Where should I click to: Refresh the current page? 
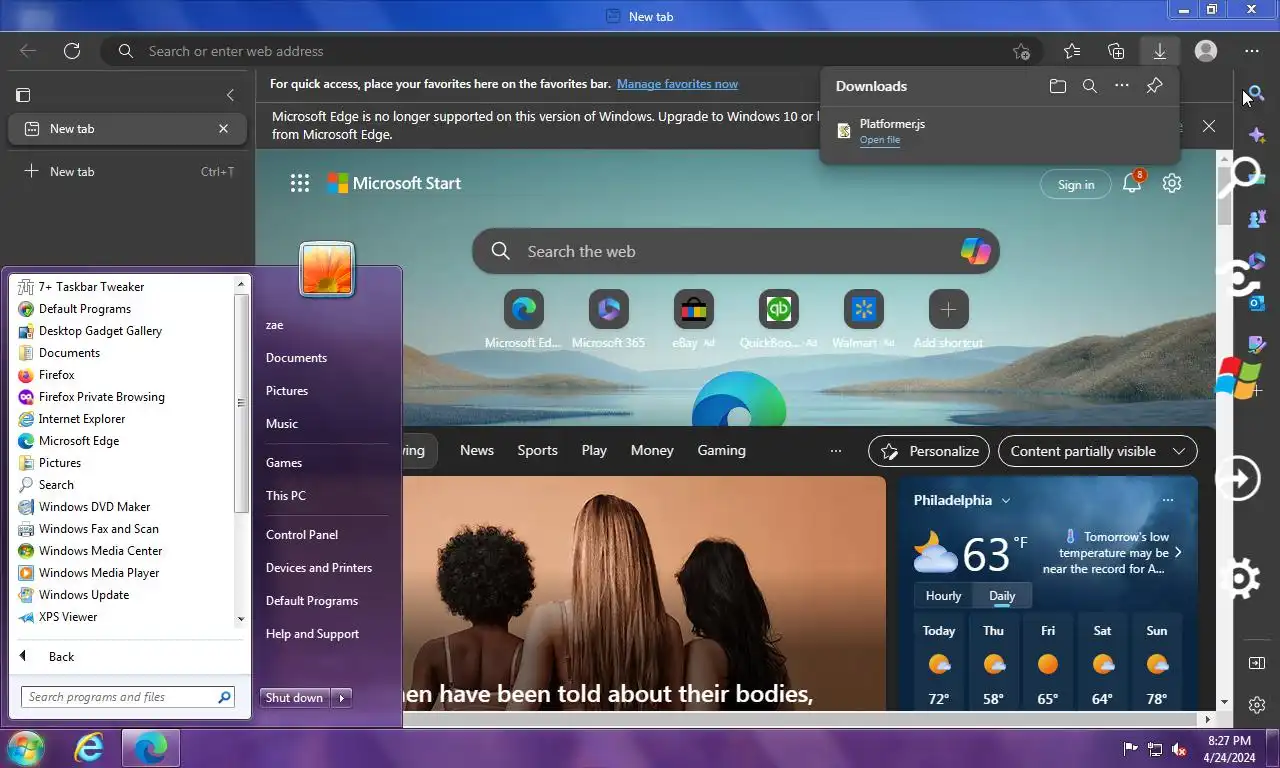72,51
